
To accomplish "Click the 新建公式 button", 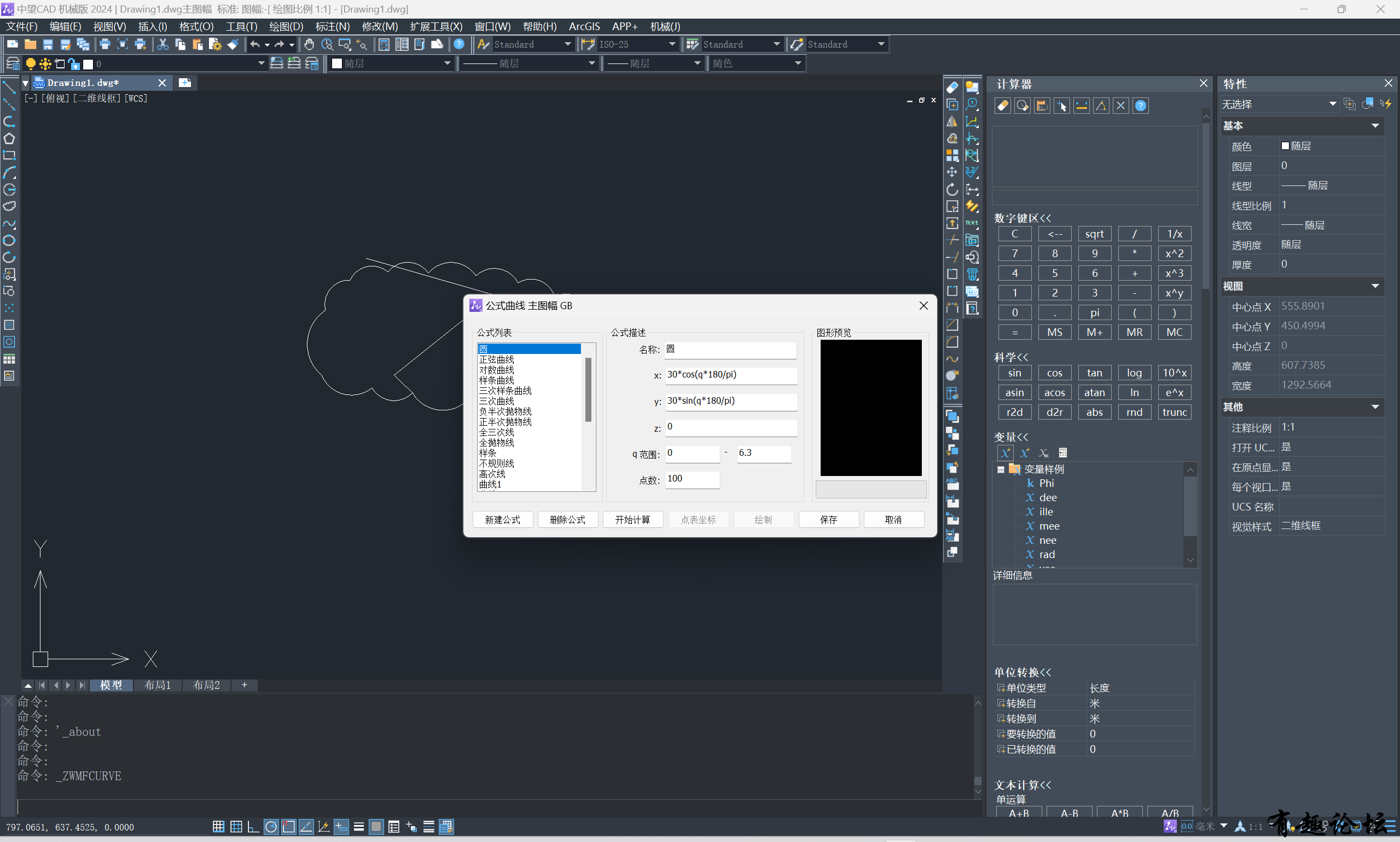I will pos(503,520).
